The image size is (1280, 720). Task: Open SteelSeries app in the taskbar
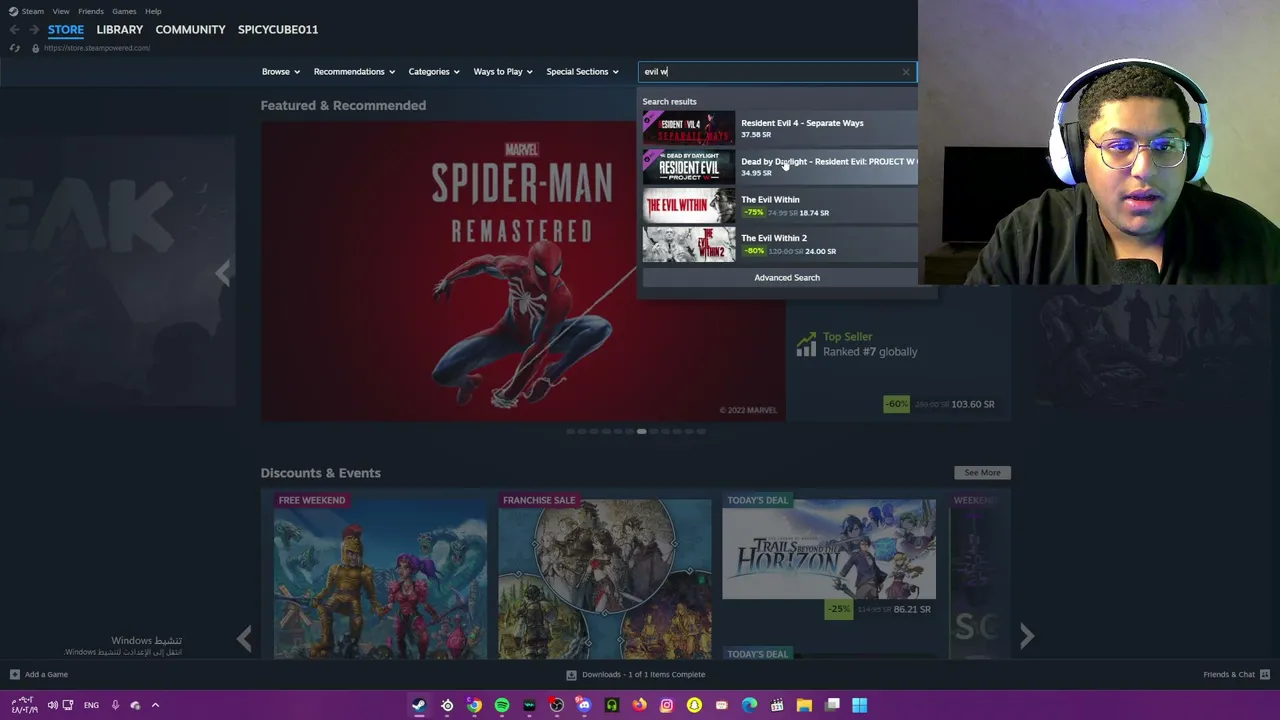(x=447, y=705)
